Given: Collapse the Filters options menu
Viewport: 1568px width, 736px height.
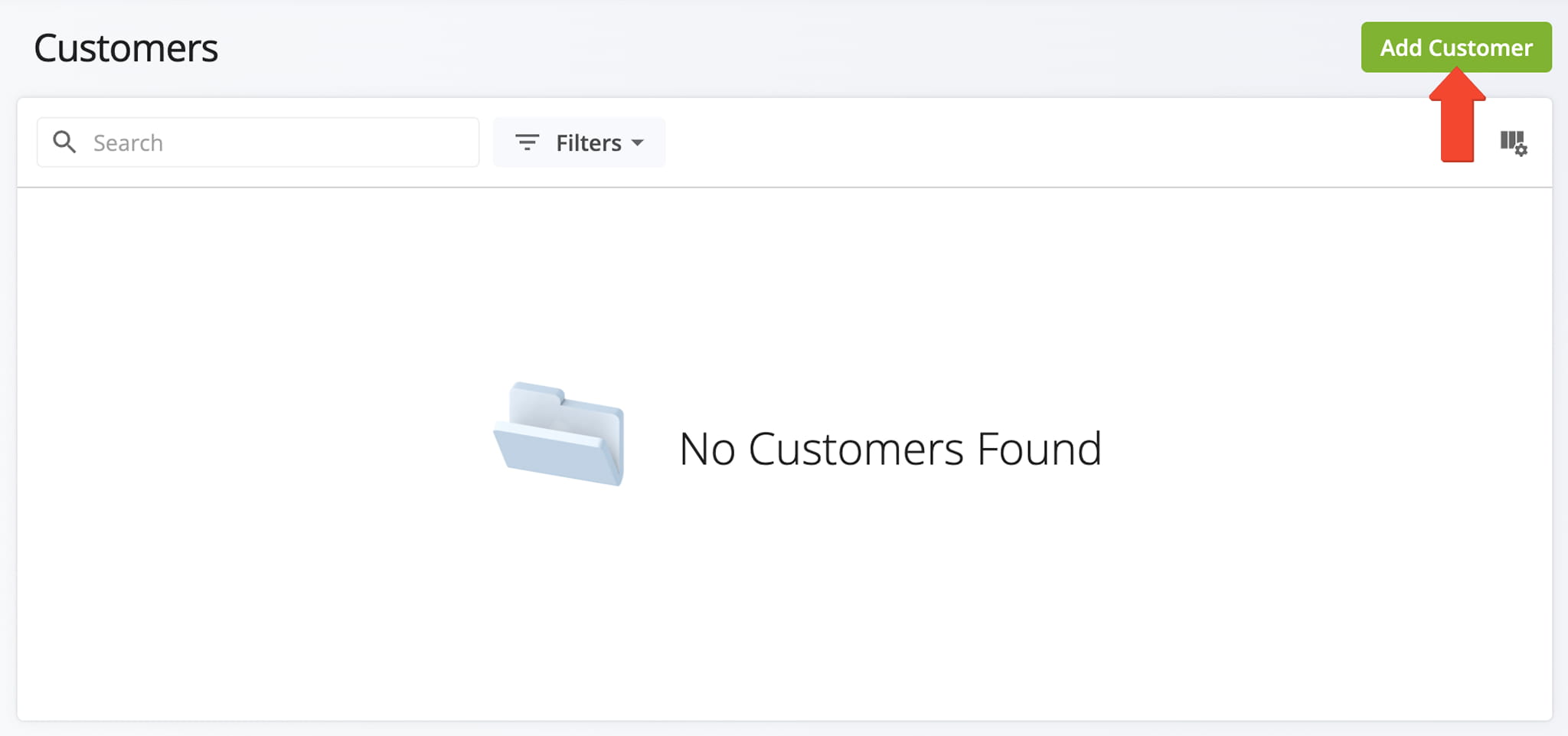Looking at the screenshot, I should [x=580, y=142].
